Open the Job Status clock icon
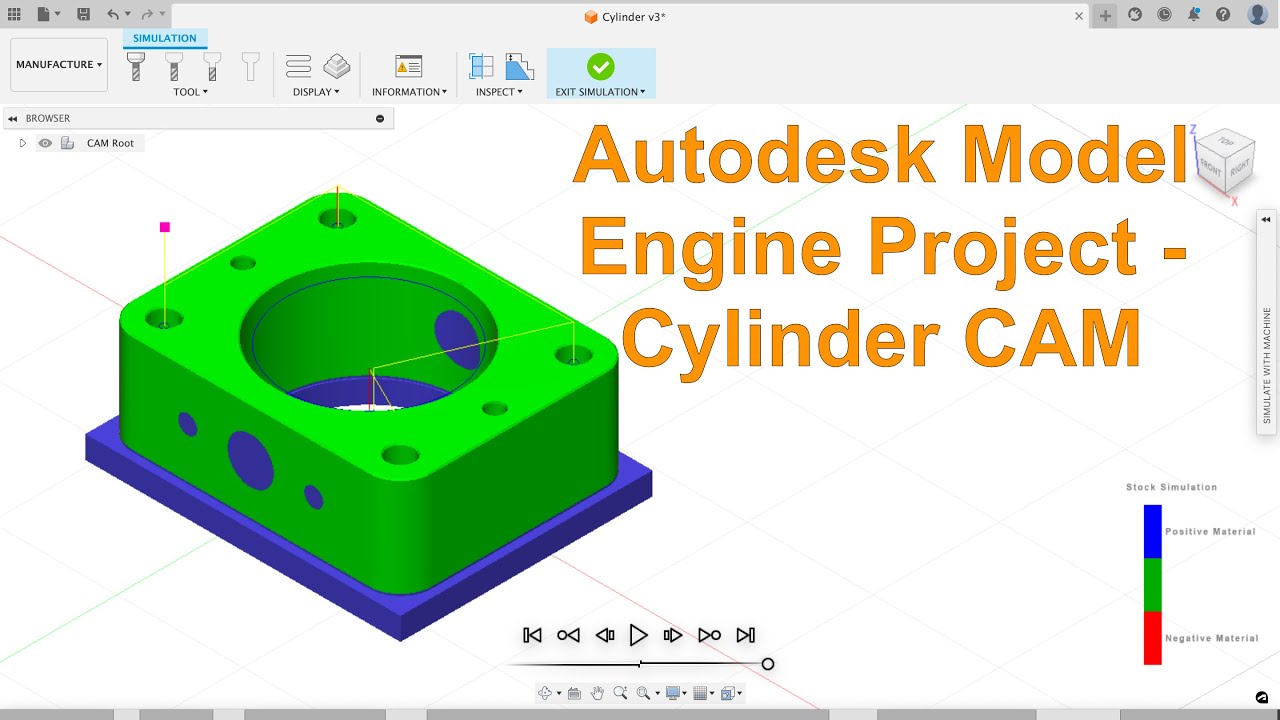Screen dimensions: 1280x720 (1164, 14)
